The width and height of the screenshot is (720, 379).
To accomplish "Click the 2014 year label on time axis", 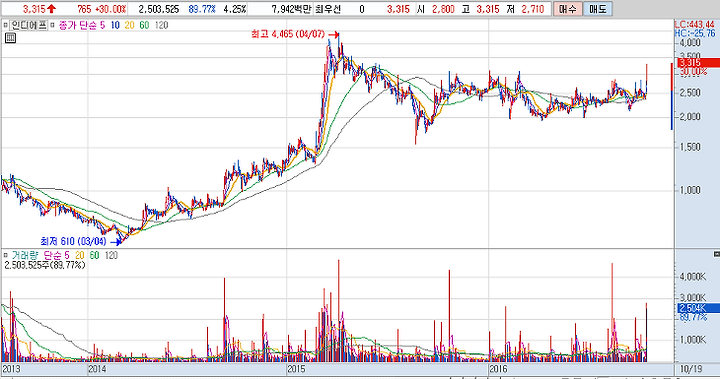I will [x=97, y=369].
